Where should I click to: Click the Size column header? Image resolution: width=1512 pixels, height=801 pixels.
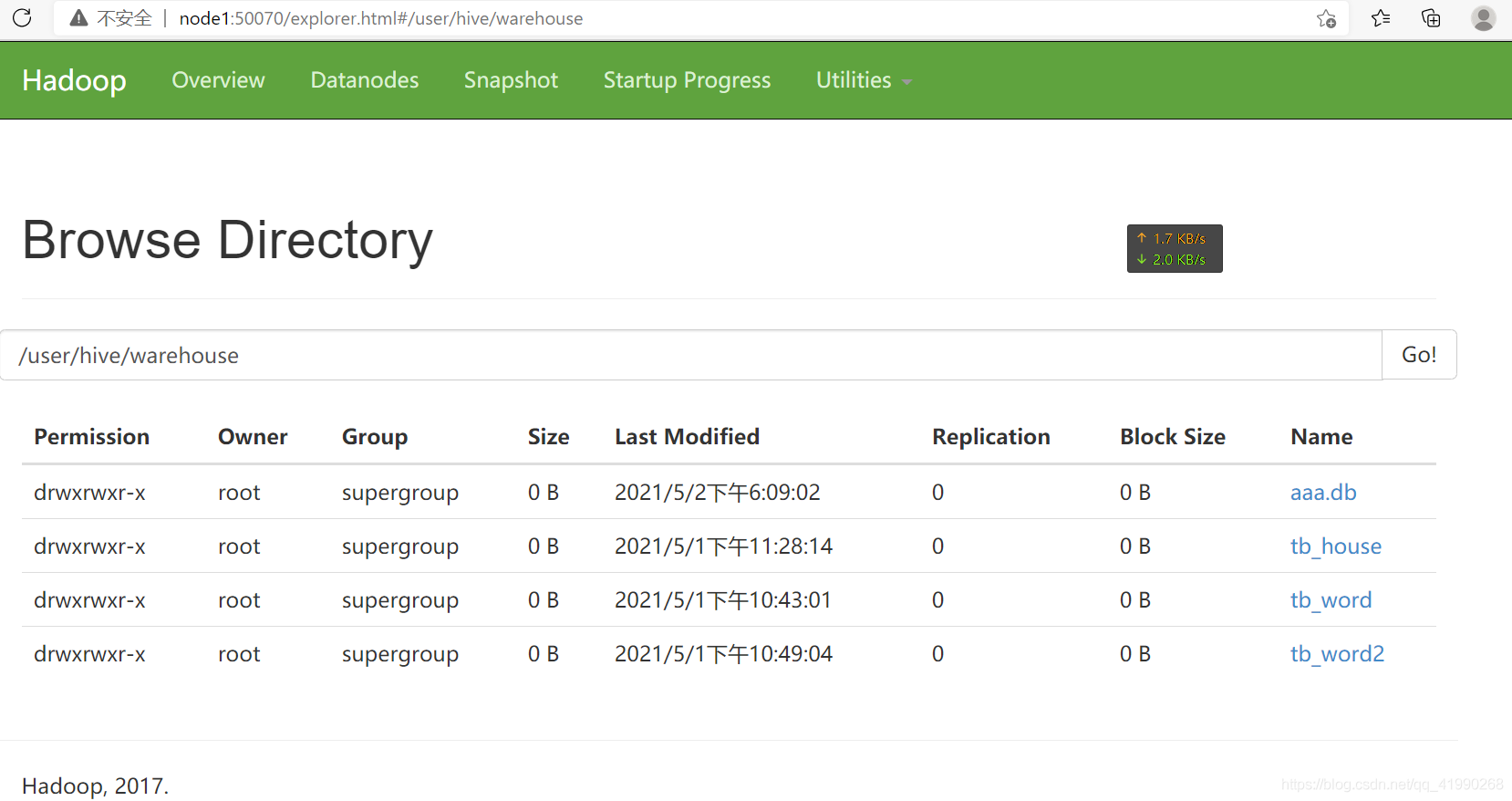coord(549,437)
